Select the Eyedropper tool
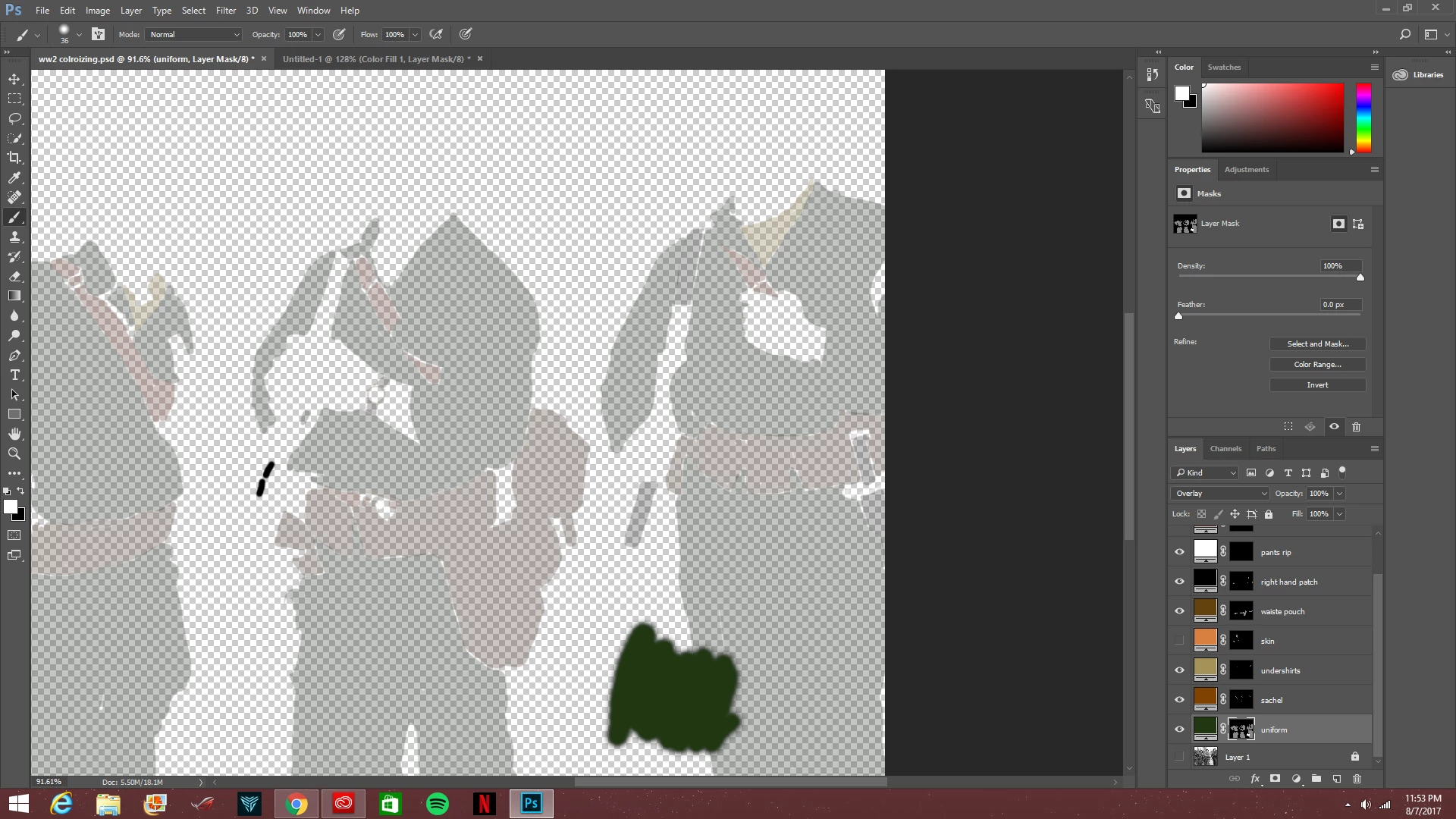 point(14,177)
